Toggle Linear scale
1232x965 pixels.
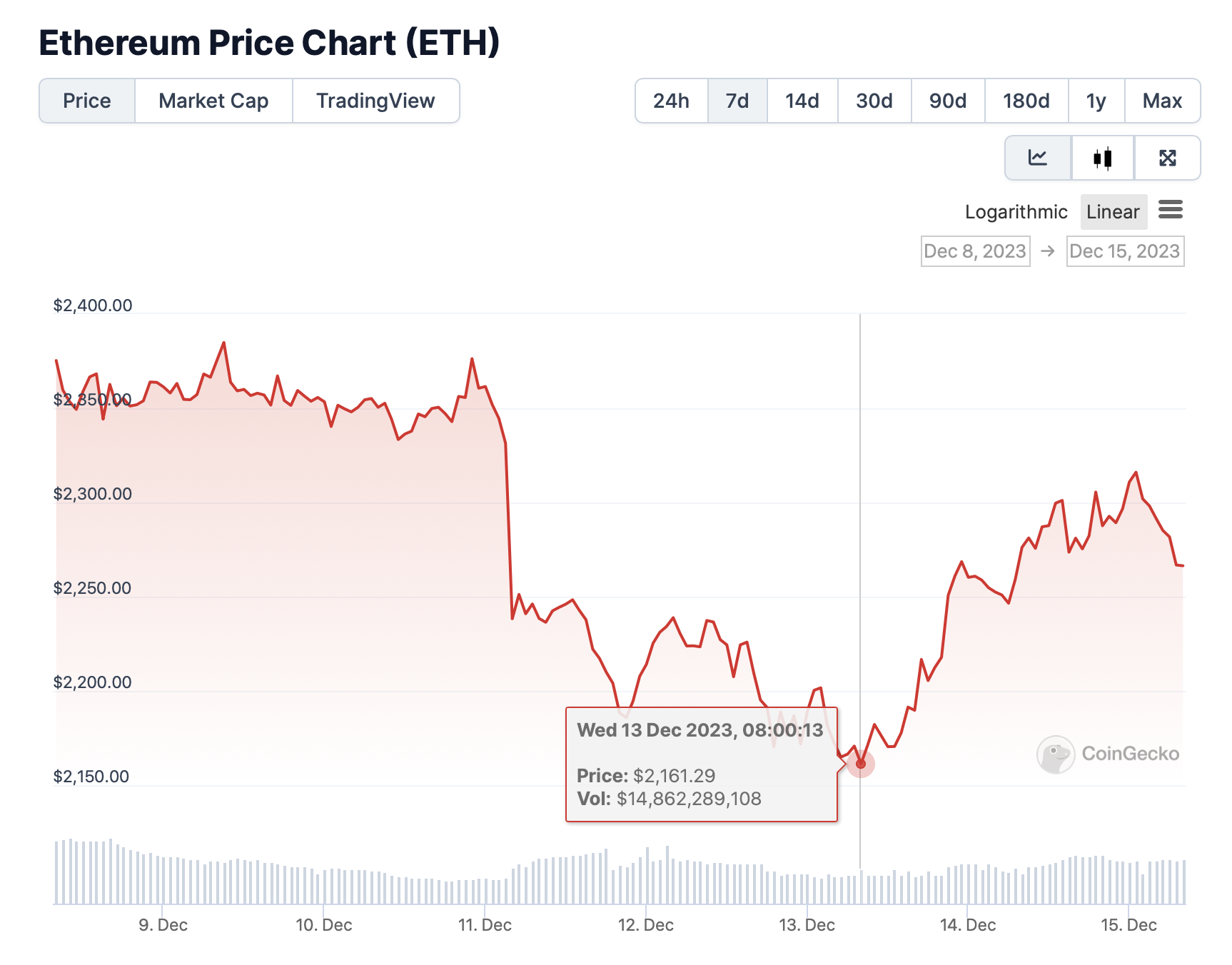pos(1114,212)
